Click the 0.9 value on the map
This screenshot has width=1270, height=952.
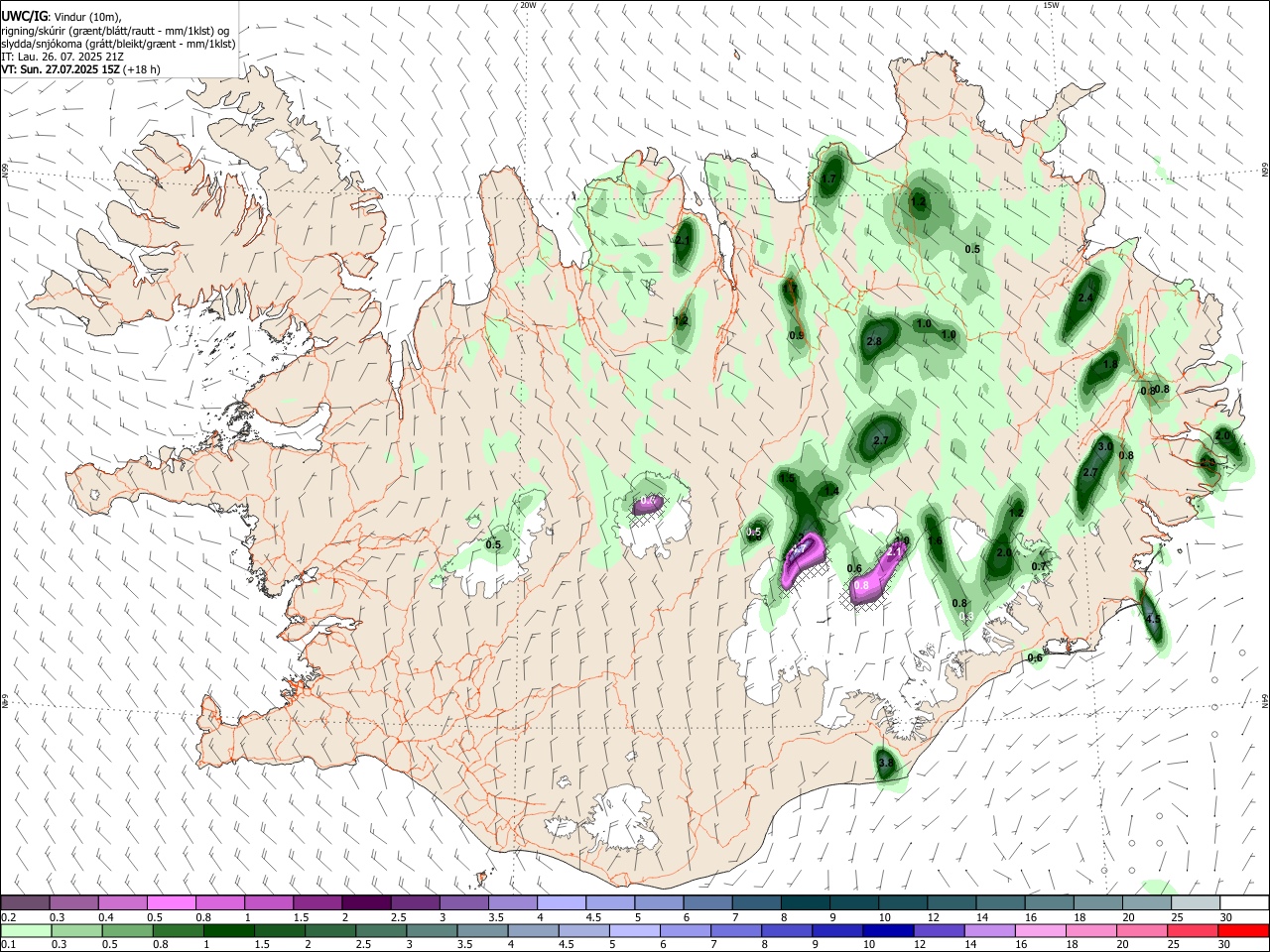point(797,336)
